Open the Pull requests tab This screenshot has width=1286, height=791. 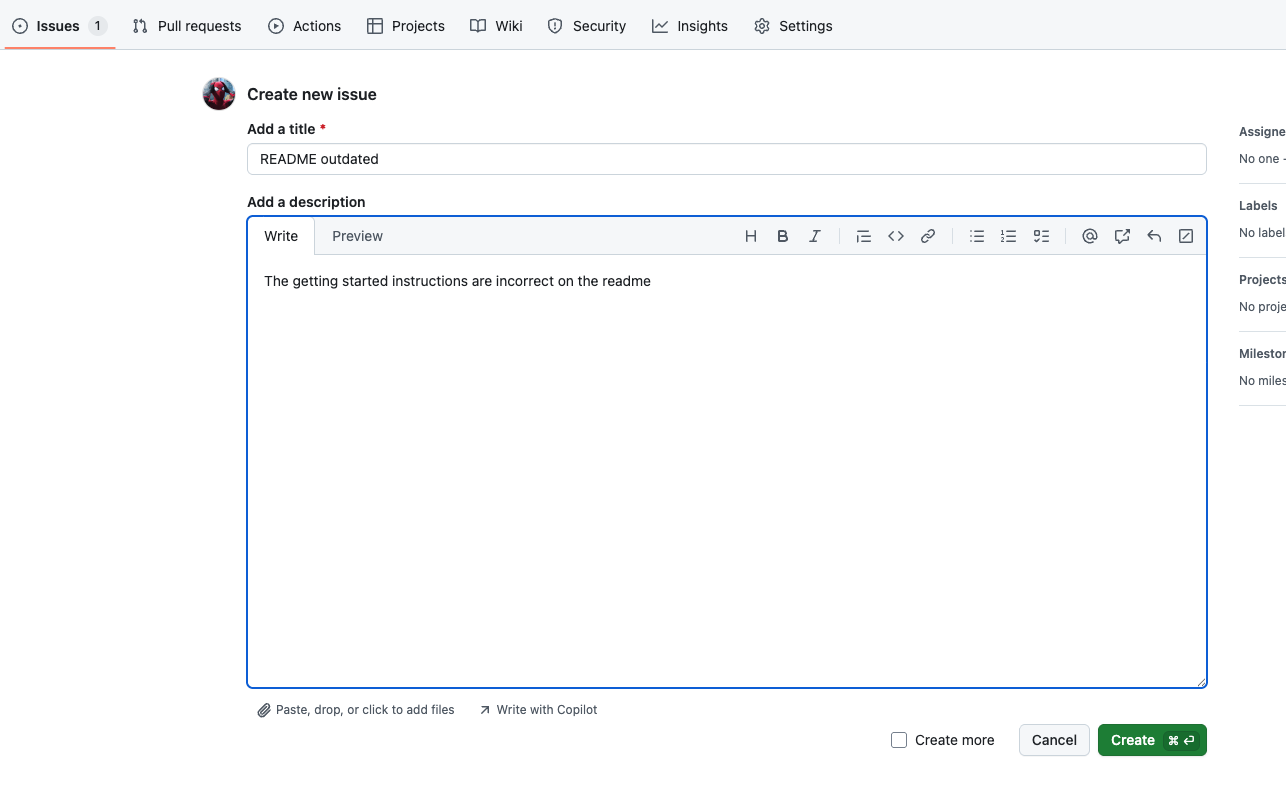[186, 26]
